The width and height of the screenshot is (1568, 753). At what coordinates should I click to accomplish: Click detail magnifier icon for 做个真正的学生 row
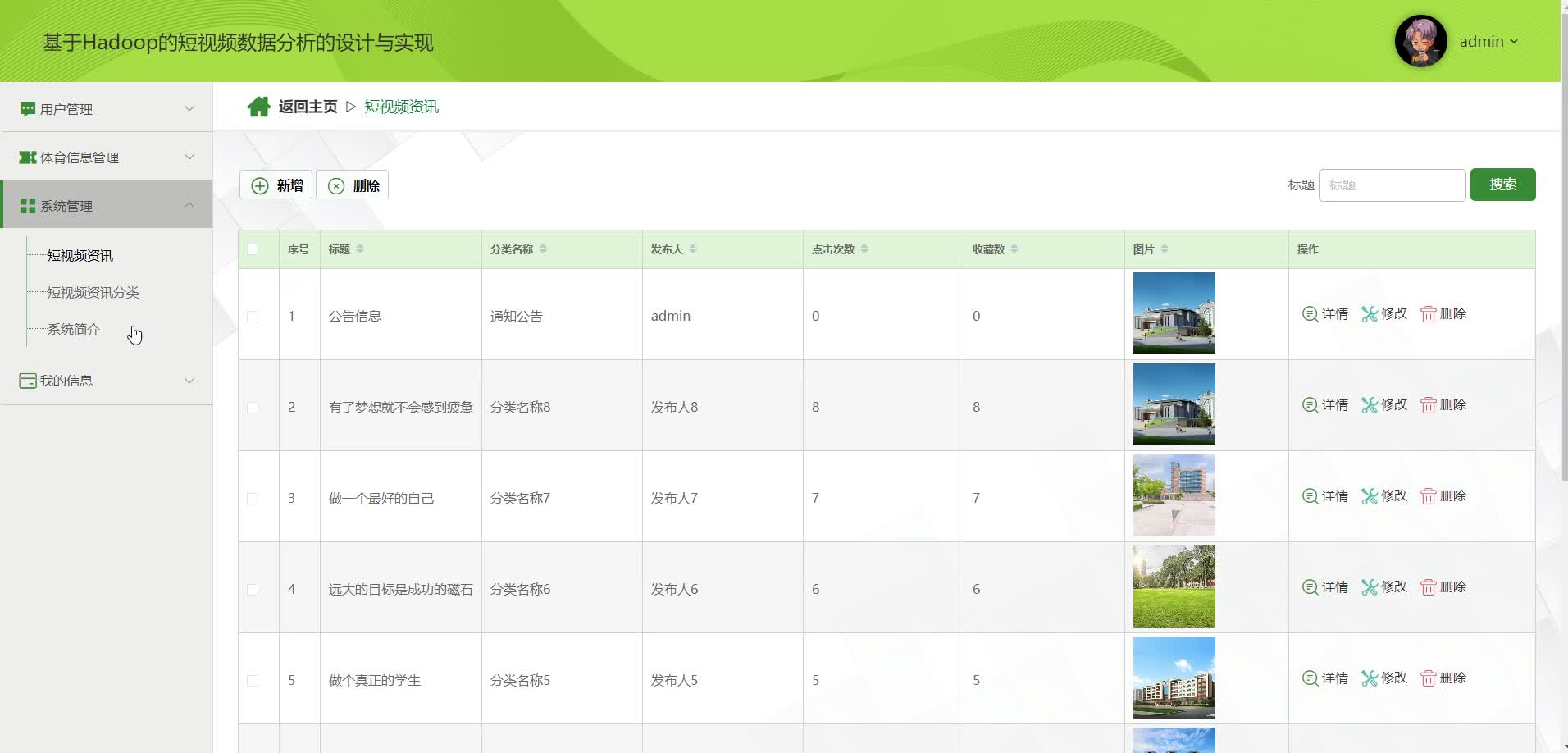[1310, 678]
